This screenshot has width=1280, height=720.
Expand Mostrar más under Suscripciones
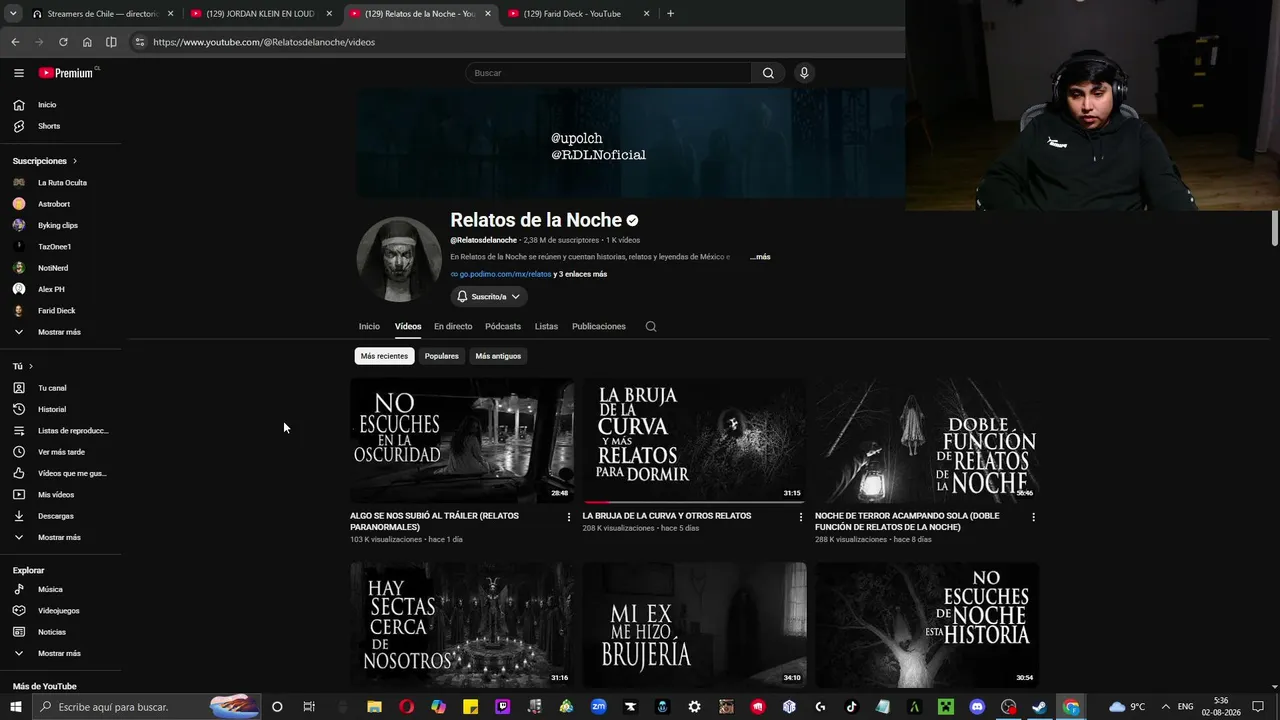click(x=61, y=332)
